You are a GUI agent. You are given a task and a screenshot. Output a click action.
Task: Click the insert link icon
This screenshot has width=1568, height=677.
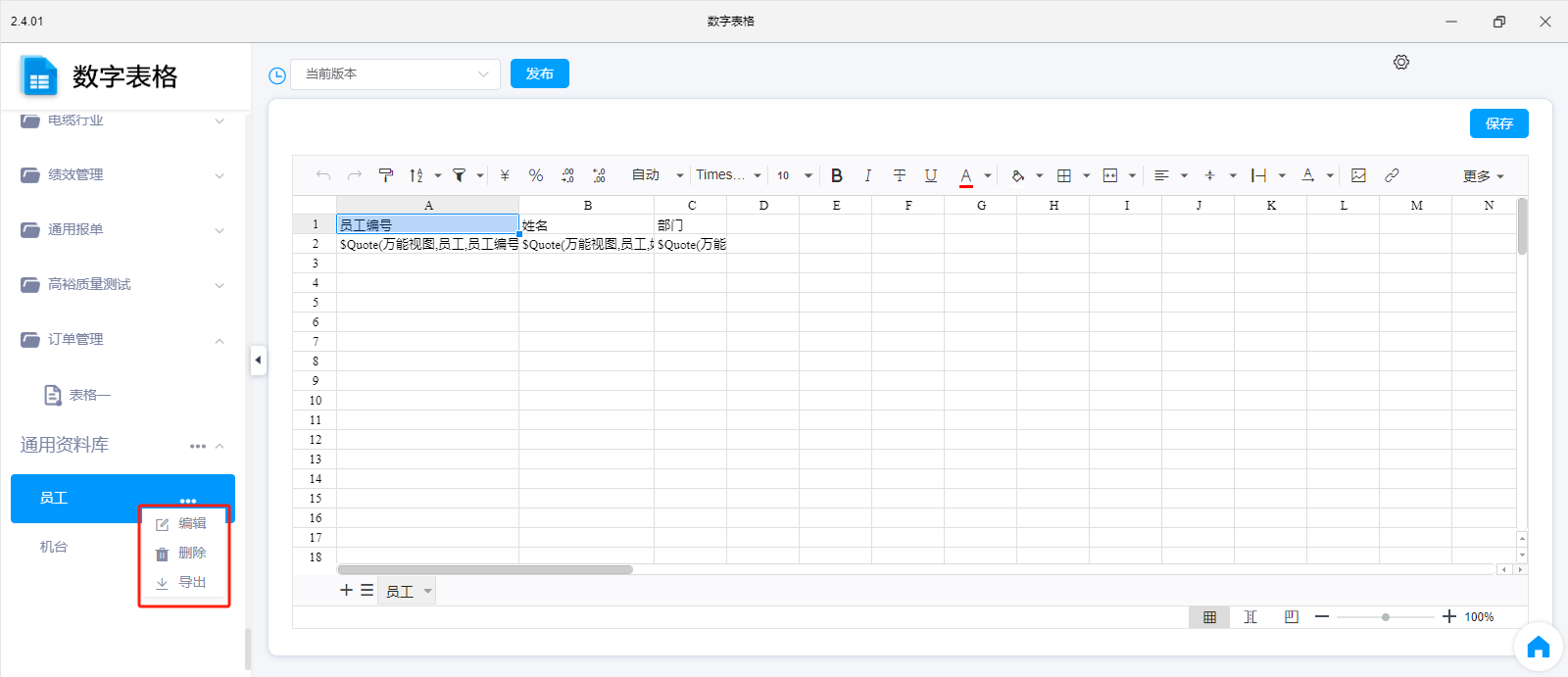coord(1392,175)
